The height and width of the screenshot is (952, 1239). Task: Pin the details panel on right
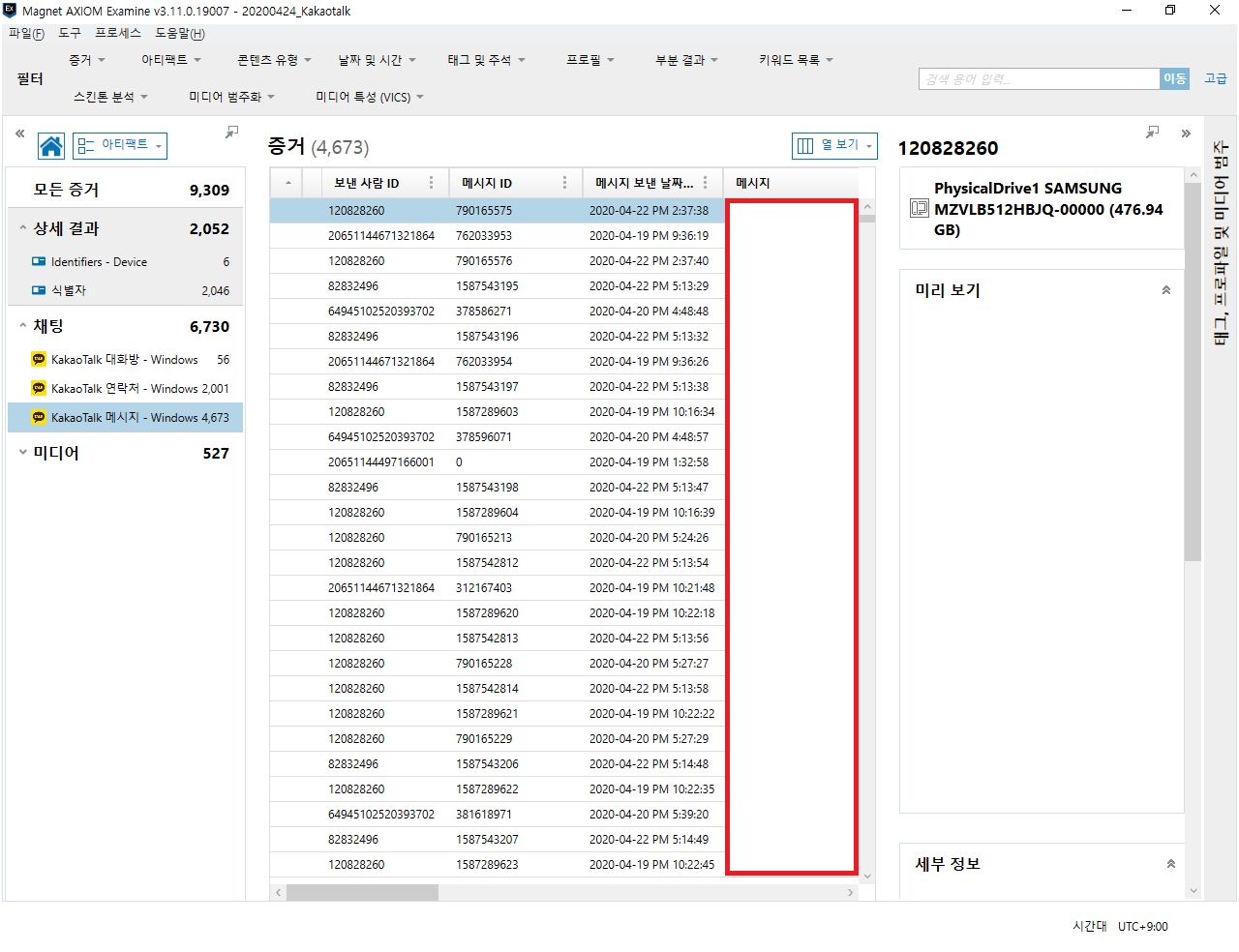pyautogui.click(x=1152, y=132)
